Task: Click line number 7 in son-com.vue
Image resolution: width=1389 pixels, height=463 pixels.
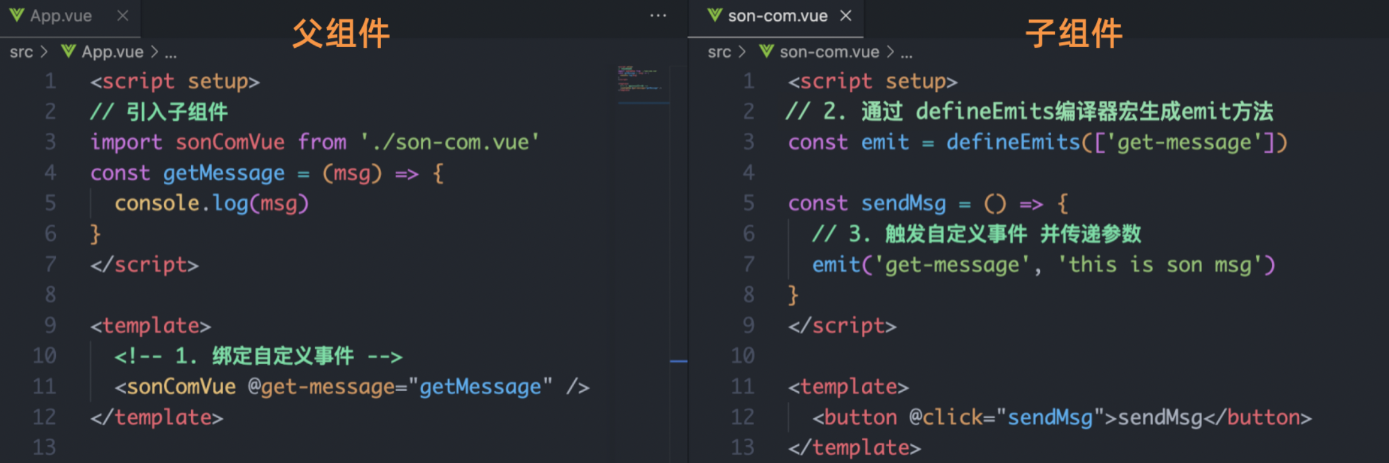Action: (750, 265)
